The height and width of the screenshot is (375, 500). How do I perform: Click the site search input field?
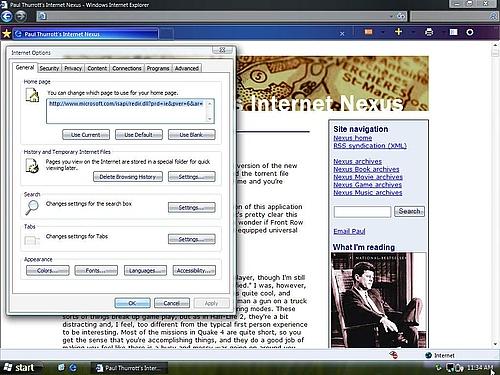(x=362, y=212)
